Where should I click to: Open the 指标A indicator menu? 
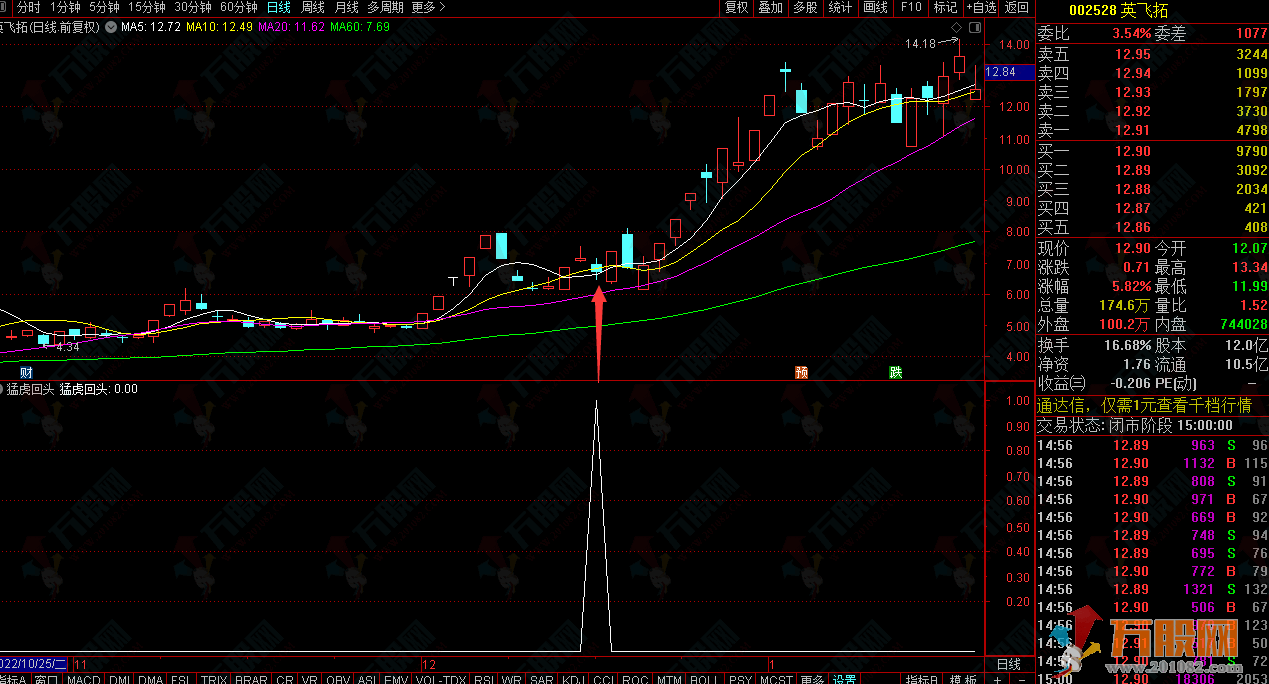[15, 680]
